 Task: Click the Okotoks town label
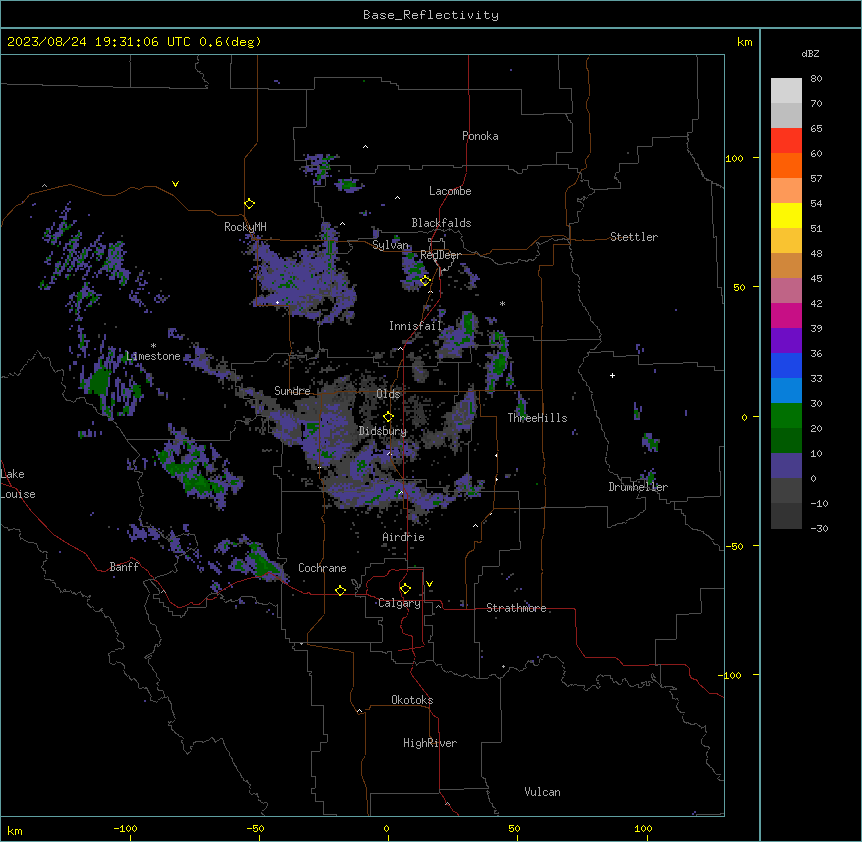pyautogui.click(x=412, y=700)
